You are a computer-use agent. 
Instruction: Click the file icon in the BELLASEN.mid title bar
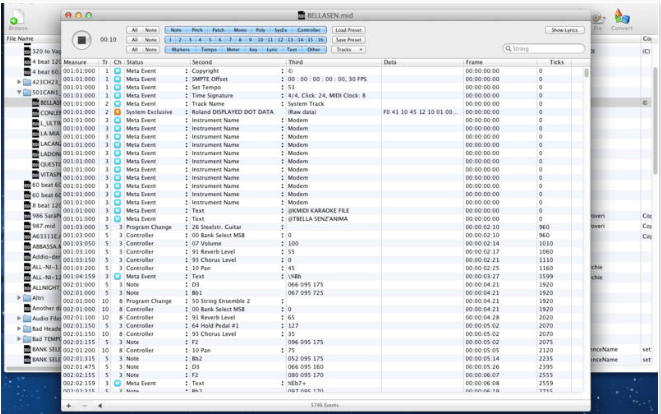(x=301, y=15)
